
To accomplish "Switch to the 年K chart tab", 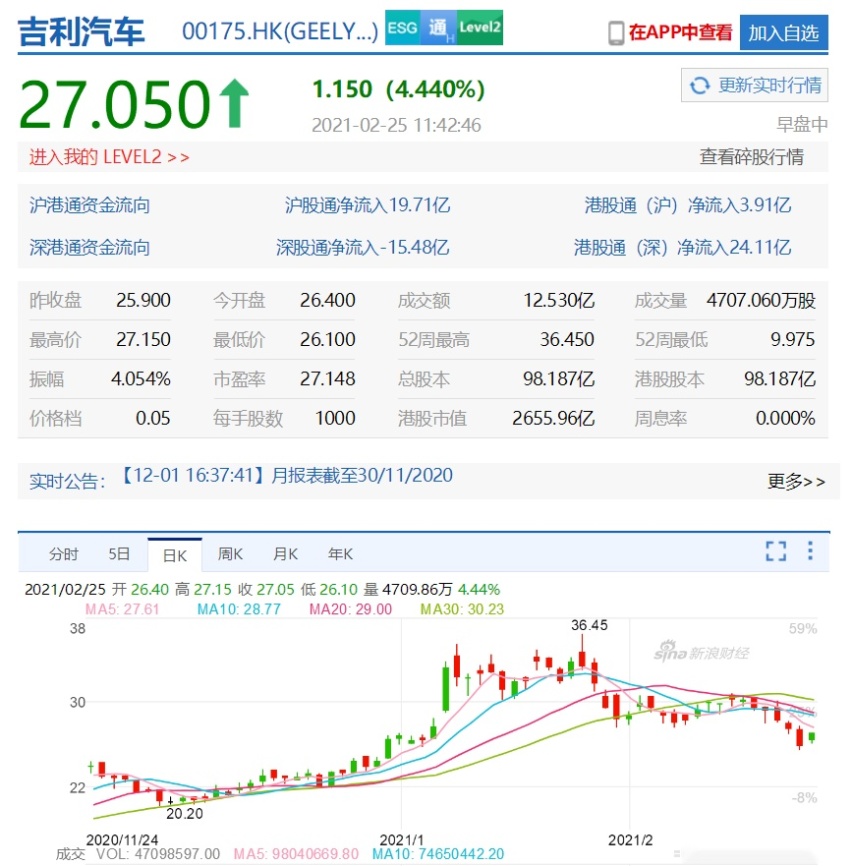I will click(340, 554).
